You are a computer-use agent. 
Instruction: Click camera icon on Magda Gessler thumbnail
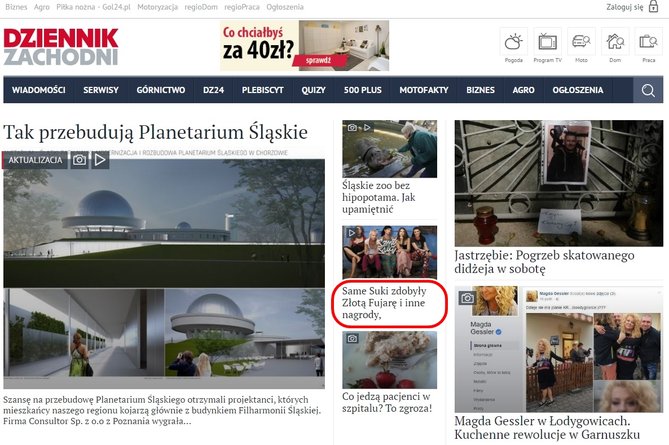(467, 298)
